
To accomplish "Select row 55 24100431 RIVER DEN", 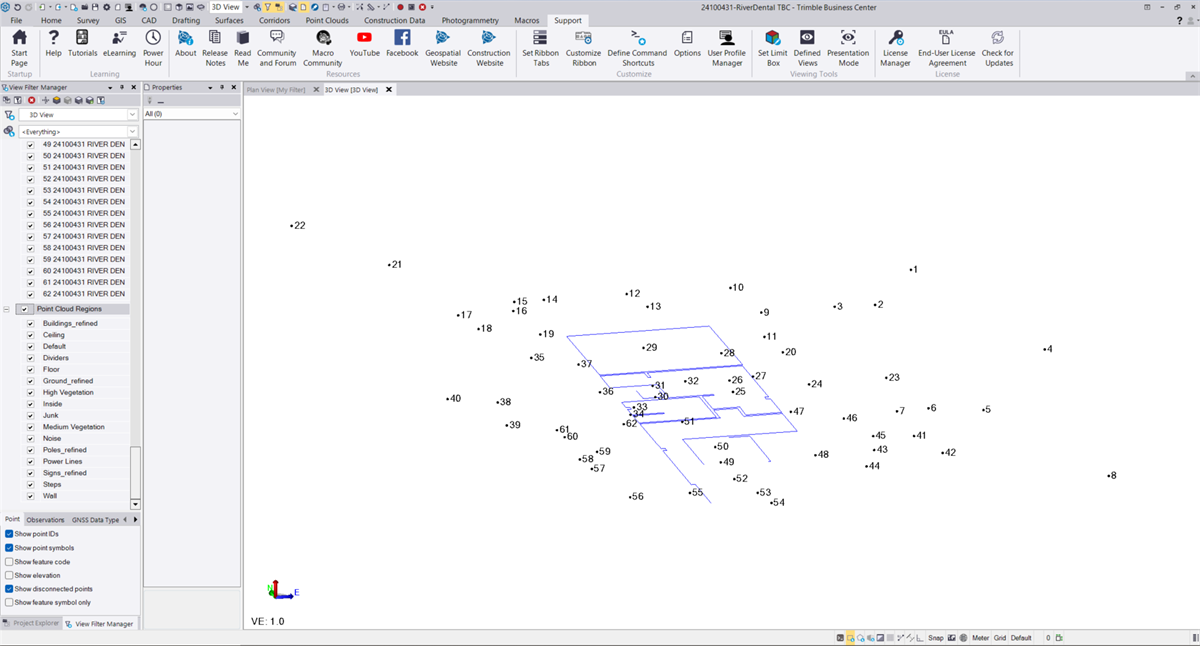I will [83, 213].
